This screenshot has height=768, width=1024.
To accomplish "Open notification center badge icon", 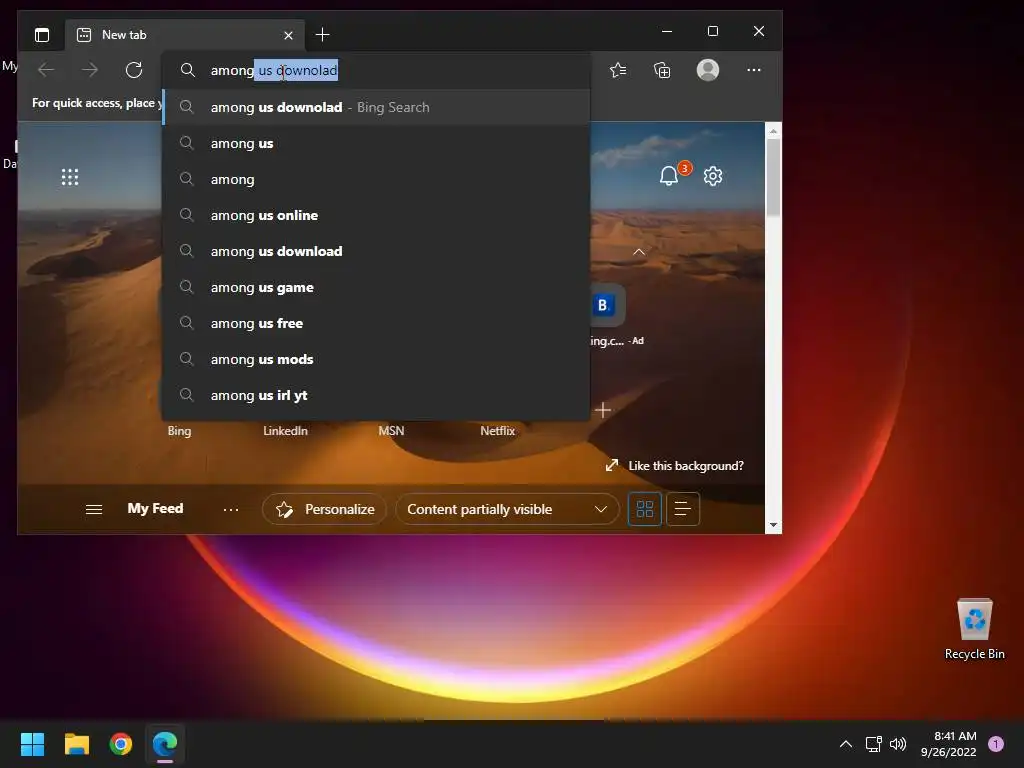I will pos(996,744).
